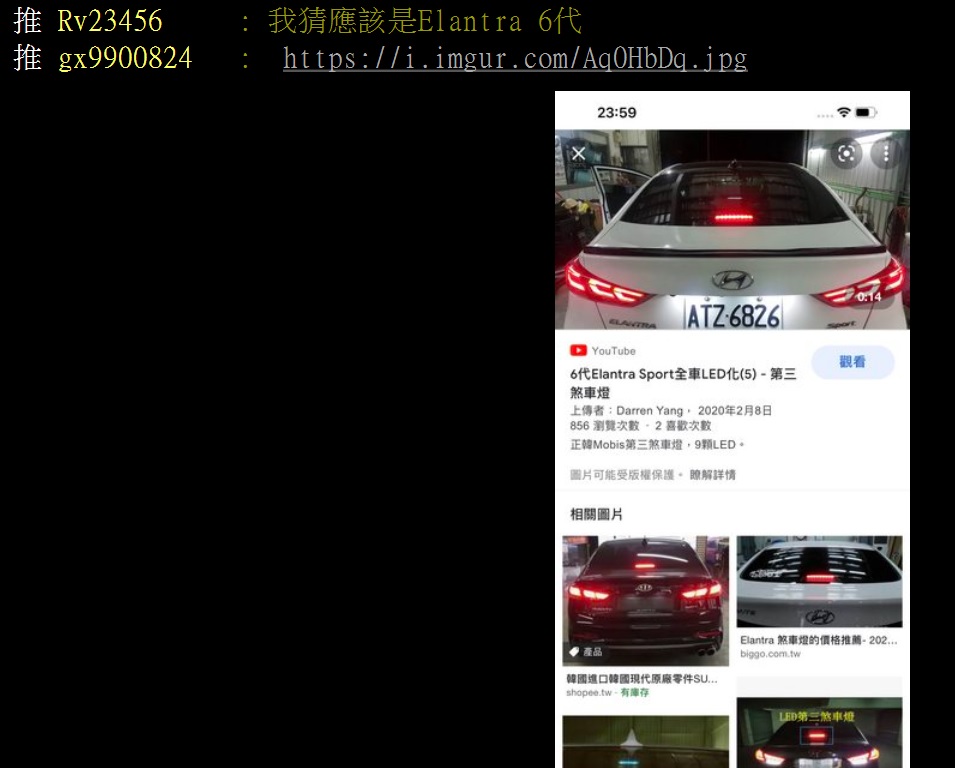
Task: Close the image preview with the X icon
Action: tap(578, 154)
